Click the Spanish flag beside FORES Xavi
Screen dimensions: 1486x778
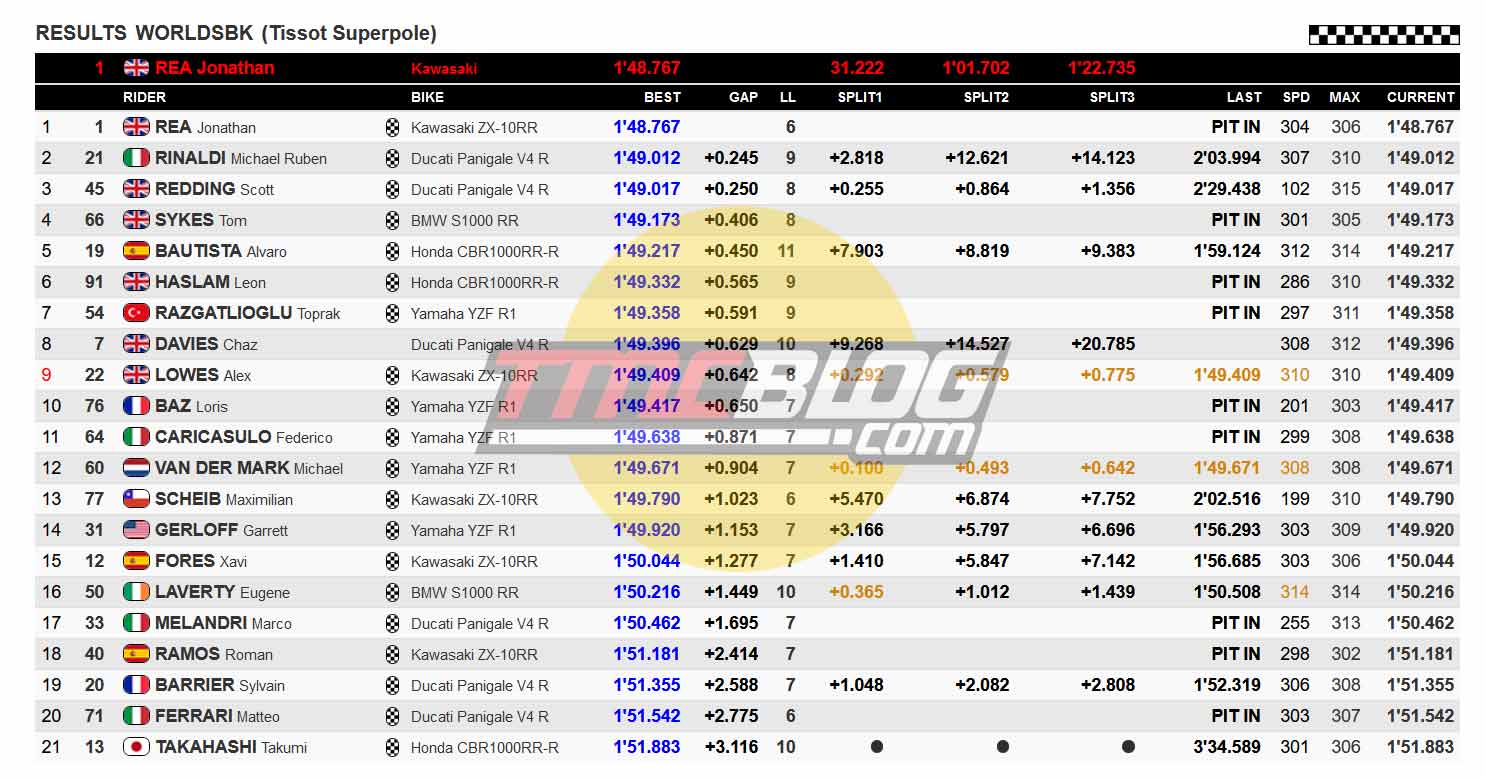[136, 561]
